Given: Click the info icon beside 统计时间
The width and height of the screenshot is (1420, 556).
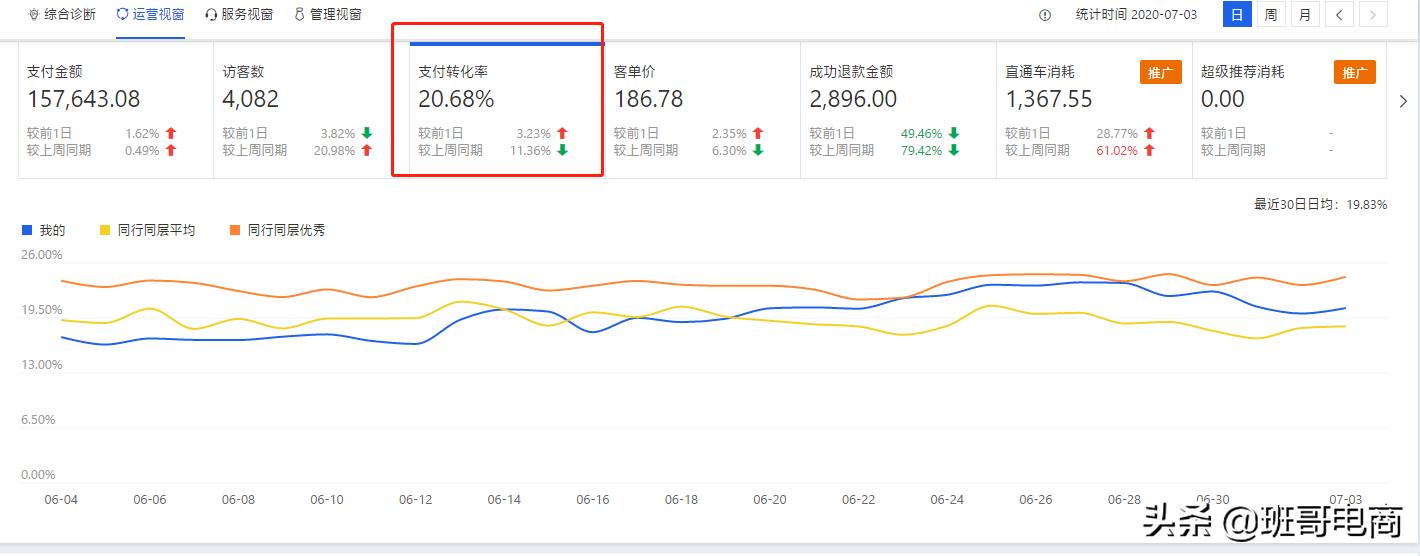Looking at the screenshot, I should (1045, 15).
